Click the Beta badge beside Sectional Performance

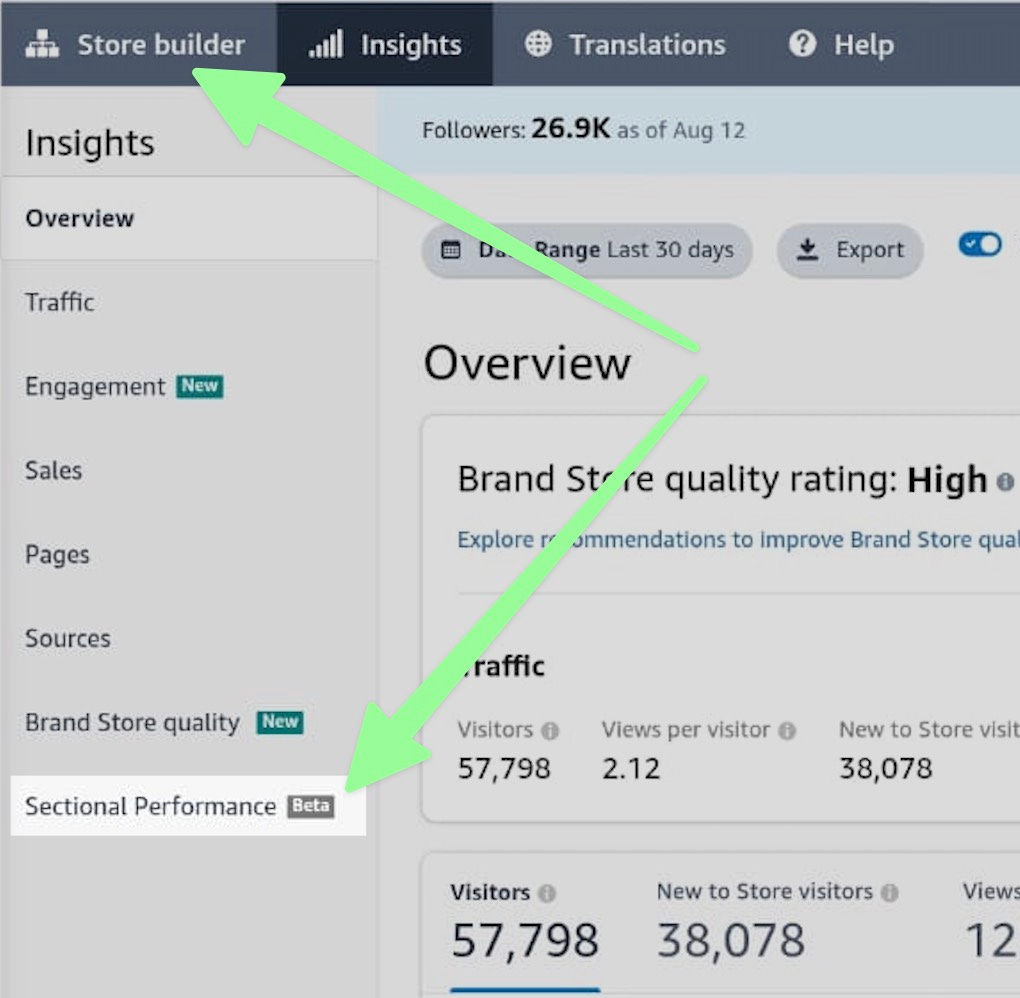pos(311,806)
